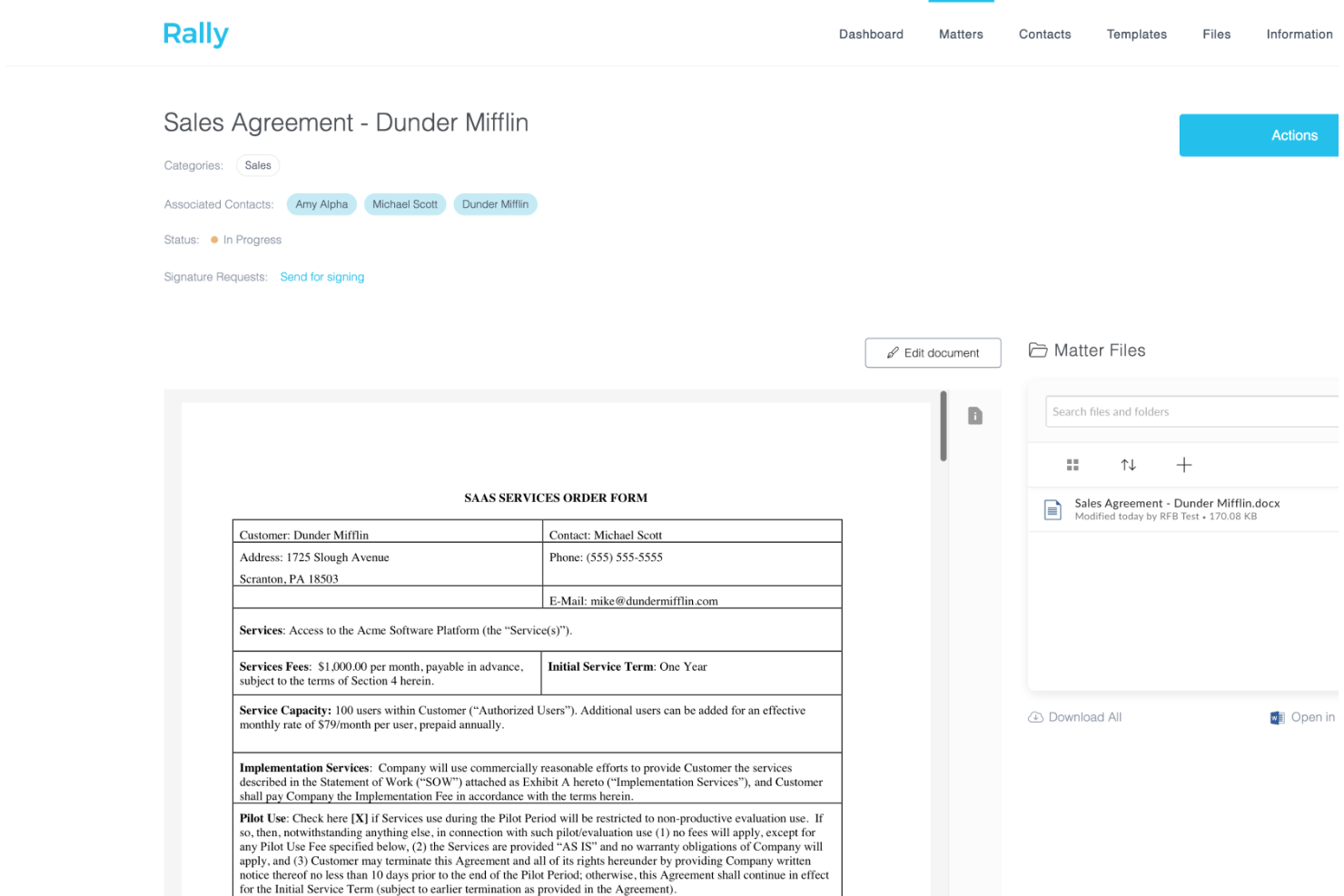Click the Word icon beside Open in
1344x896 pixels.
(x=1278, y=717)
